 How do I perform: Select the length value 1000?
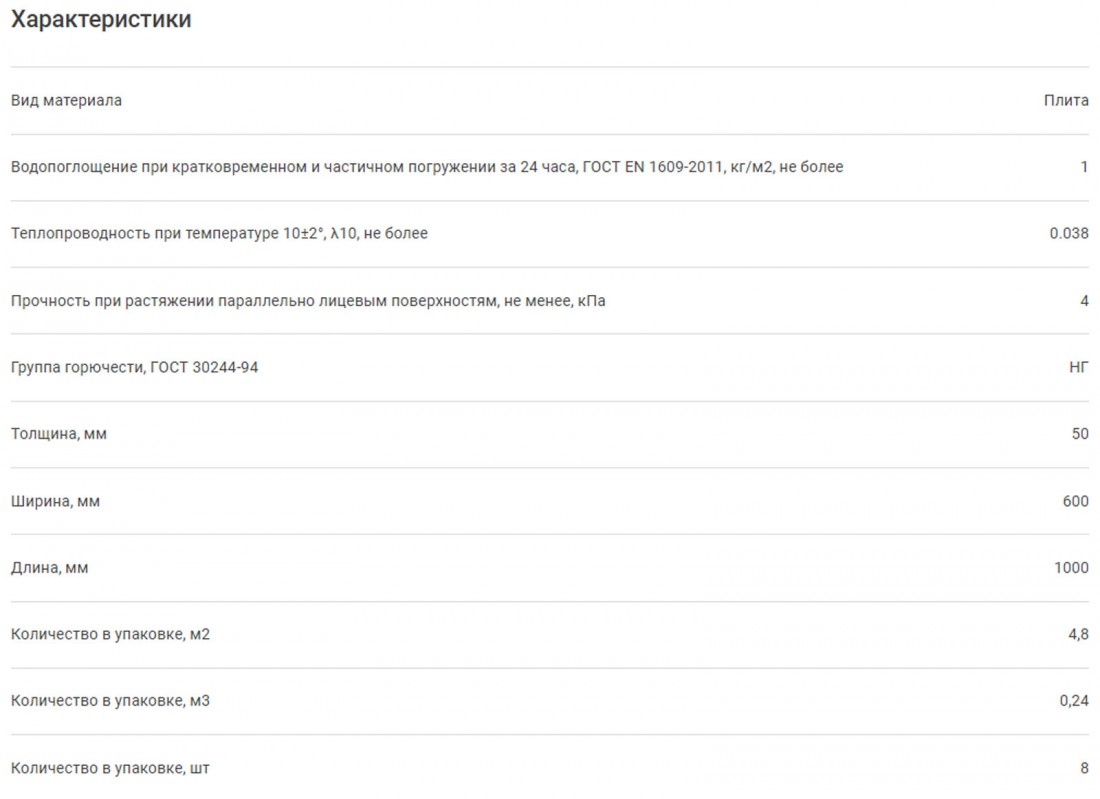tap(1071, 568)
